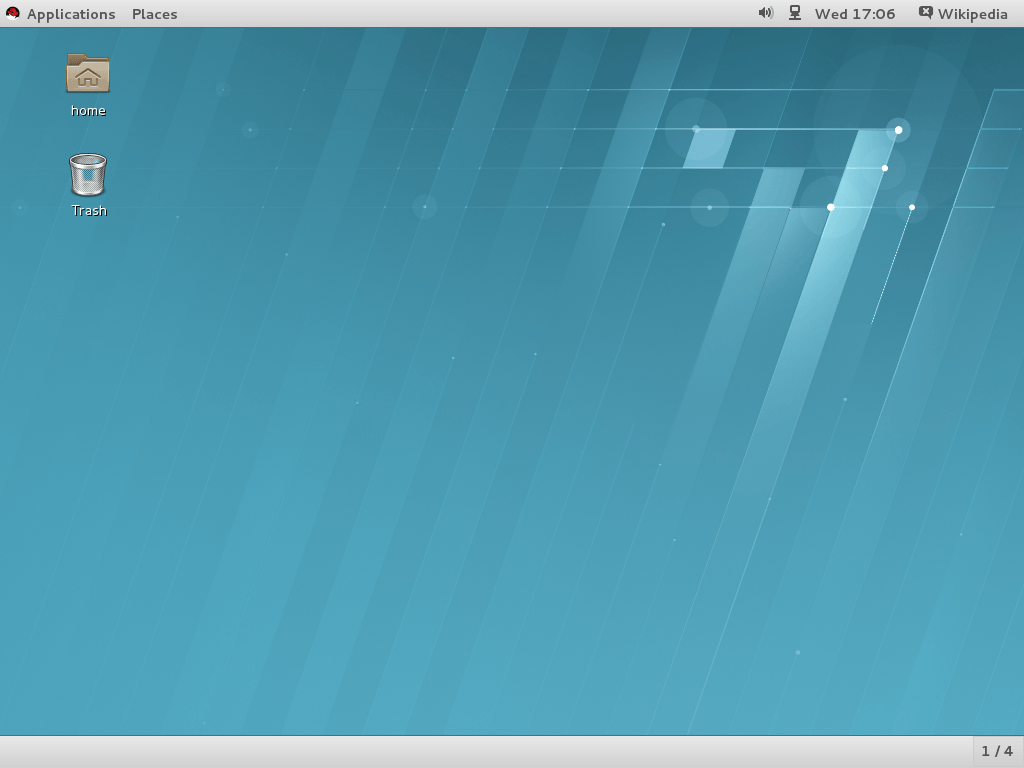1024x768 pixels.
Task: Click the largest white dot on wallpaper
Action: coord(898,130)
